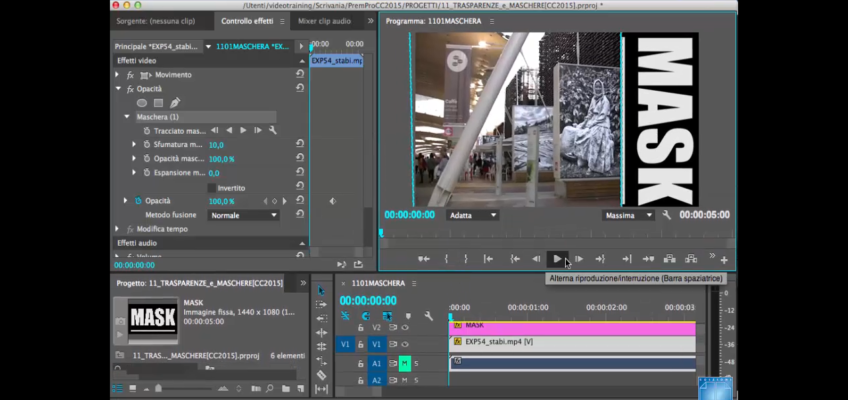This screenshot has width=848, height=400.
Task: Track selected mask backward one frame
Action: 215,131
